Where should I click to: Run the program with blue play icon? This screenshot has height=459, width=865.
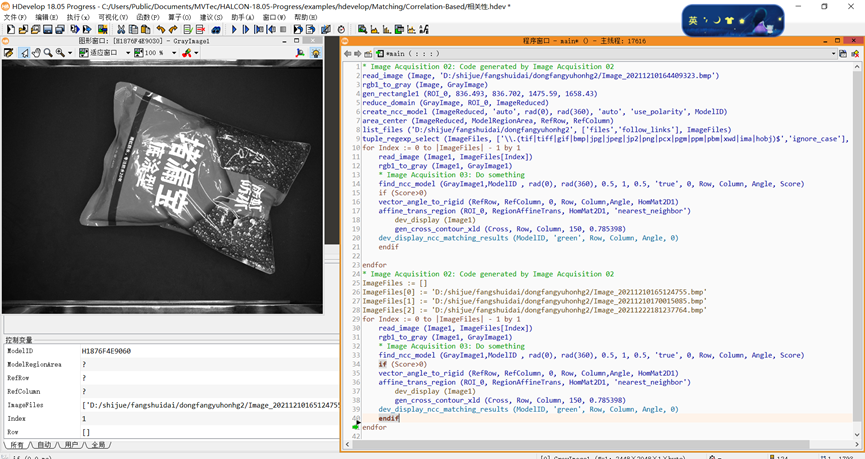(234, 29)
